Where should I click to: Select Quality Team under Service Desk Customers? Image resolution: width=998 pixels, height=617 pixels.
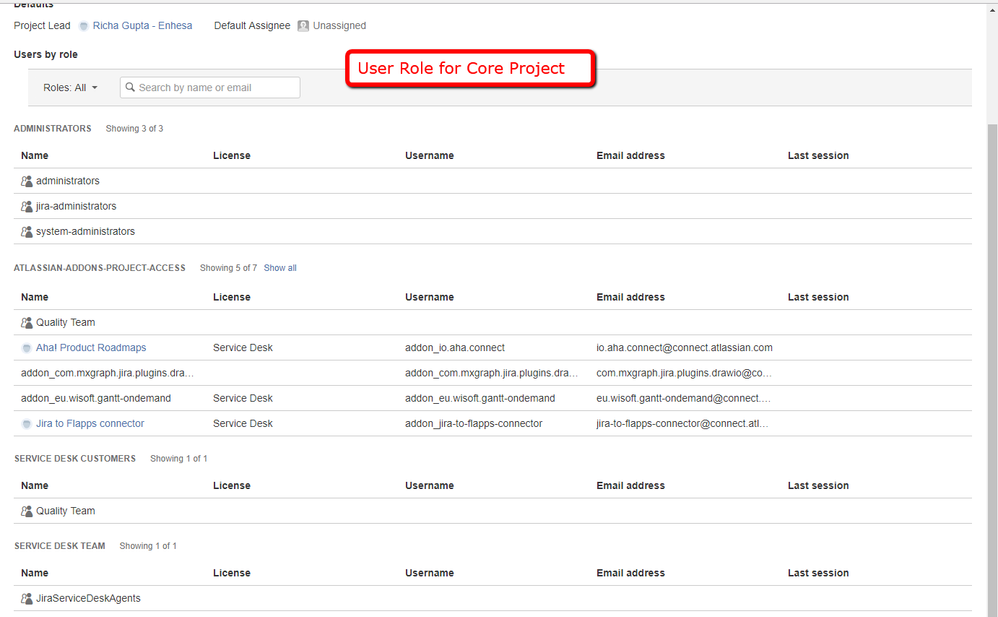click(66, 511)
